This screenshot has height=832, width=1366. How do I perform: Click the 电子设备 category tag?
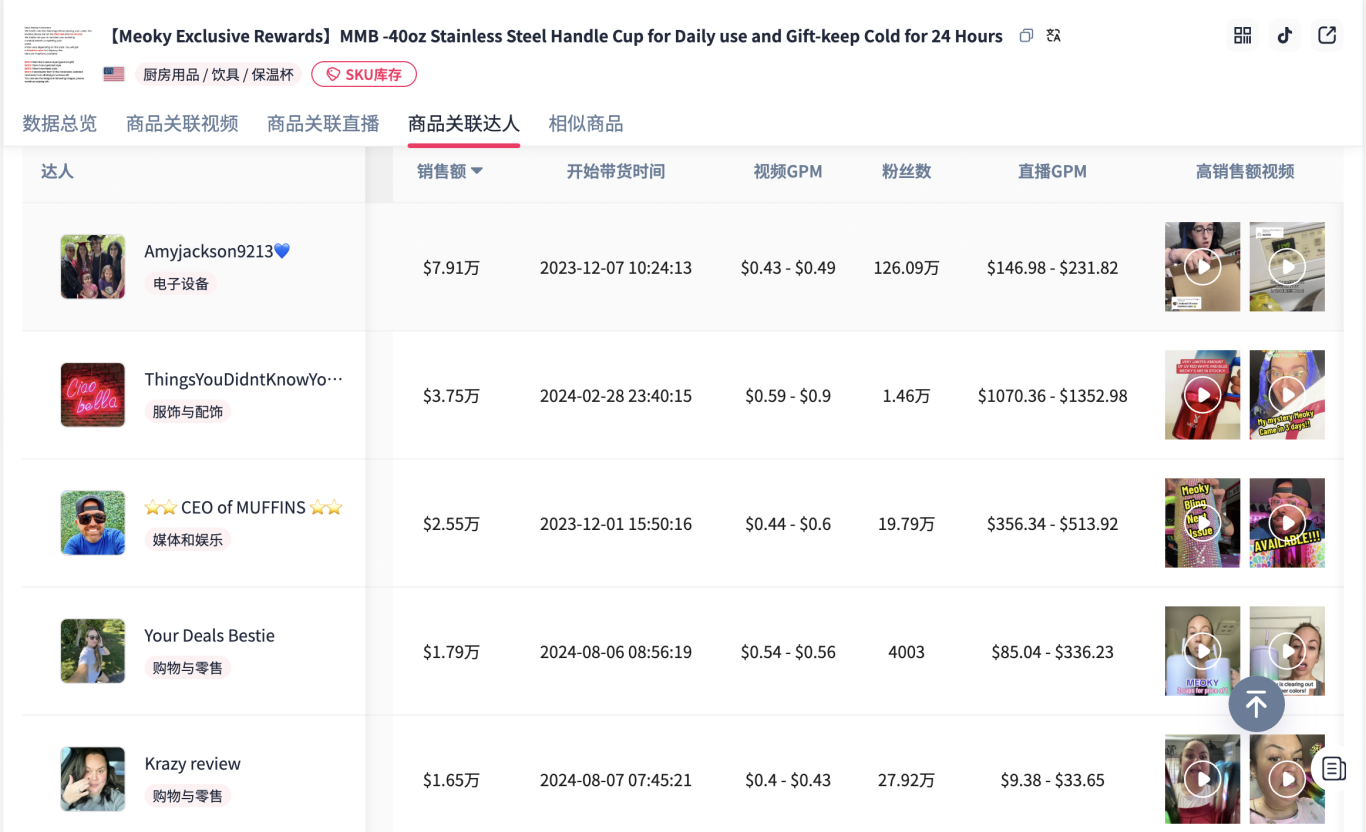181,284
